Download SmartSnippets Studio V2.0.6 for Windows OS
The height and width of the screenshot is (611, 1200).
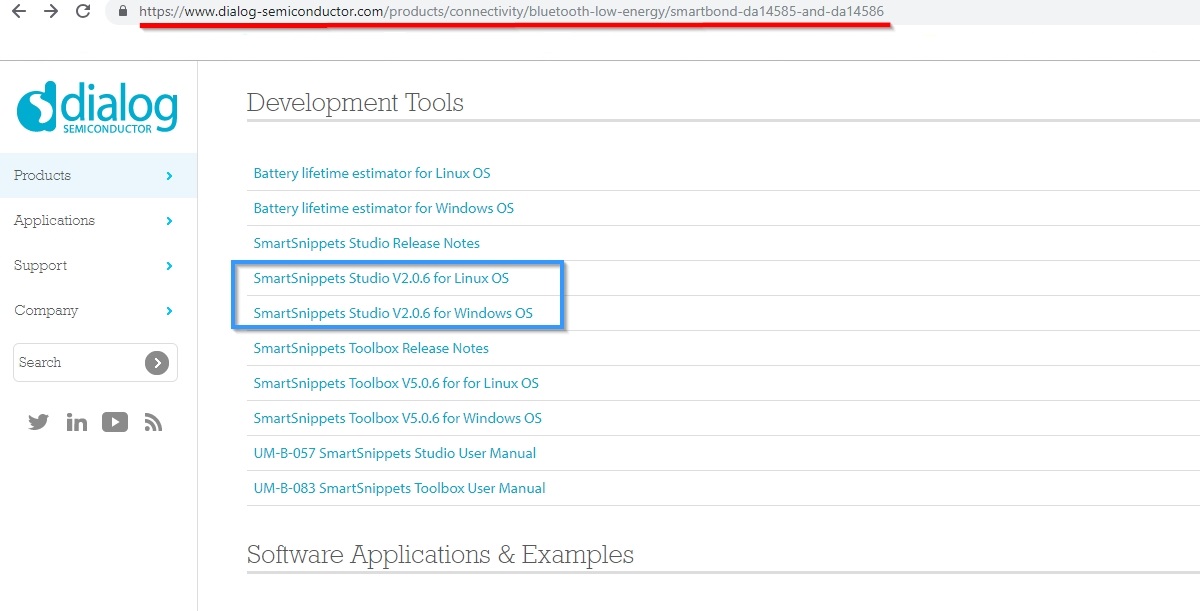(393, 313)
